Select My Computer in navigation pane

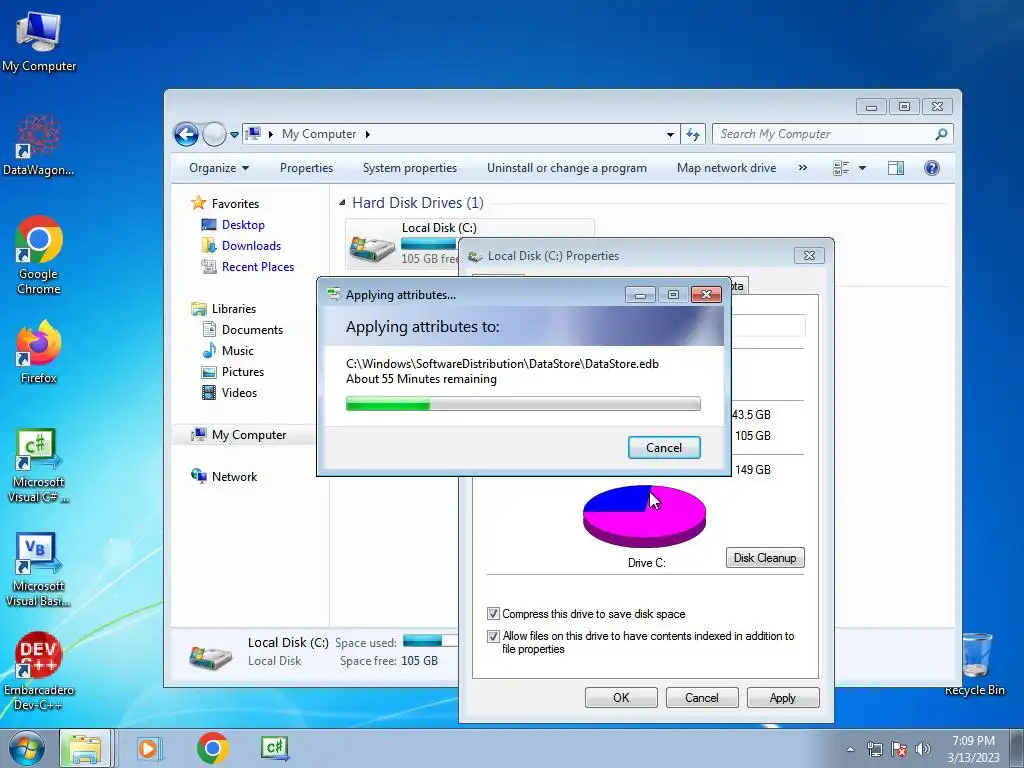(x=249, y=435)
